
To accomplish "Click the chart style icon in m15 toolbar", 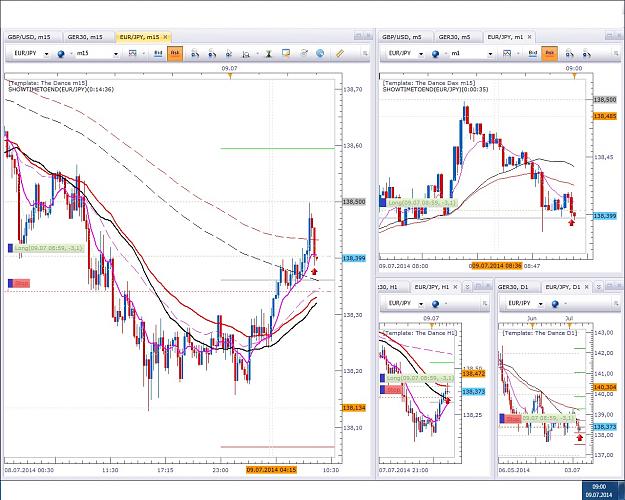I will pos(133,53).
